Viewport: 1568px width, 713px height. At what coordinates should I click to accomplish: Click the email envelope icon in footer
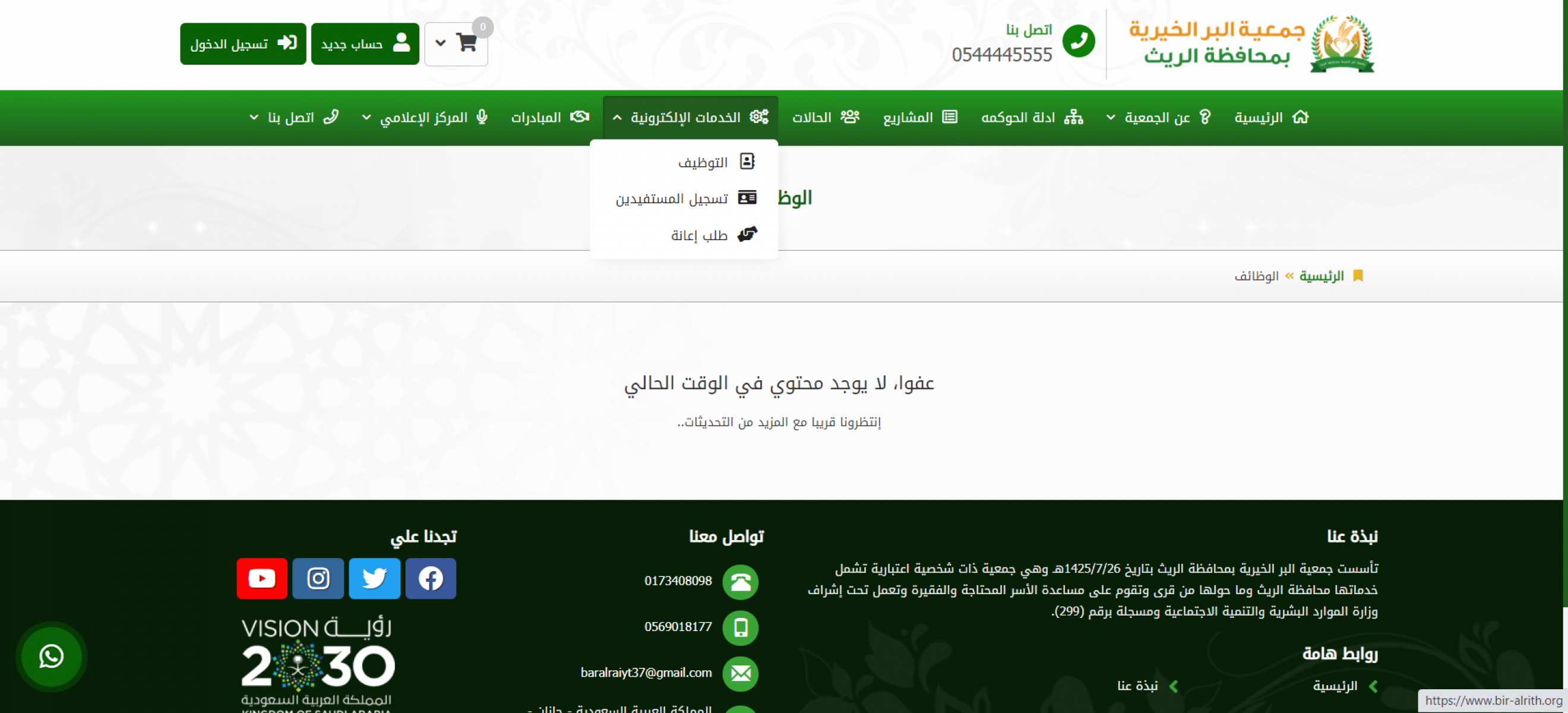click(740, 673)
